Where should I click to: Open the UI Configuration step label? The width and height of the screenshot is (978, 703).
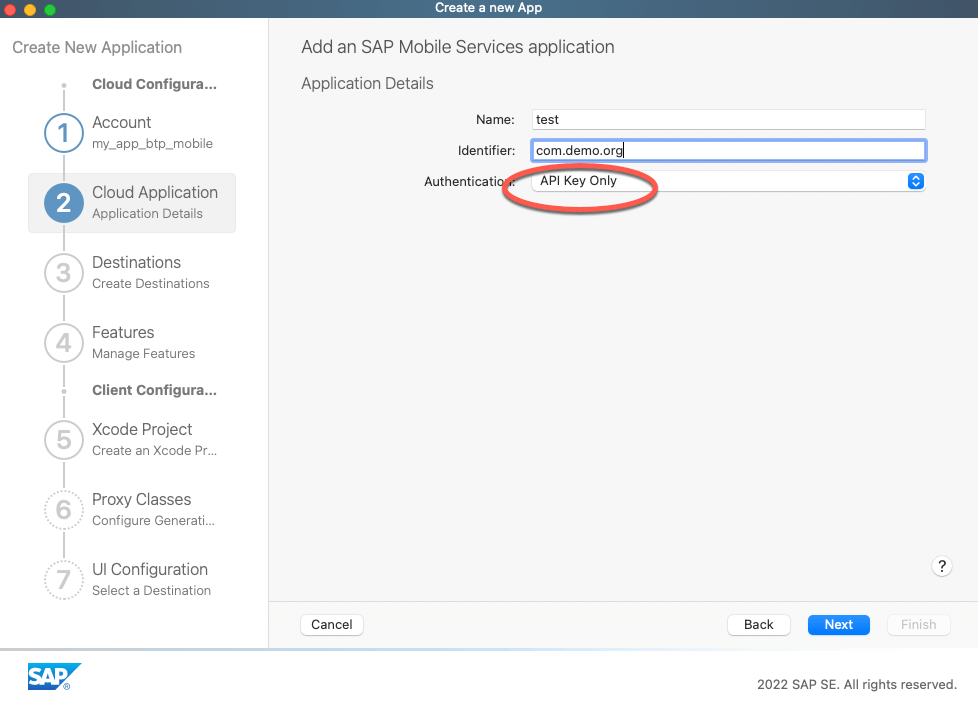click(x=150, y=569)
